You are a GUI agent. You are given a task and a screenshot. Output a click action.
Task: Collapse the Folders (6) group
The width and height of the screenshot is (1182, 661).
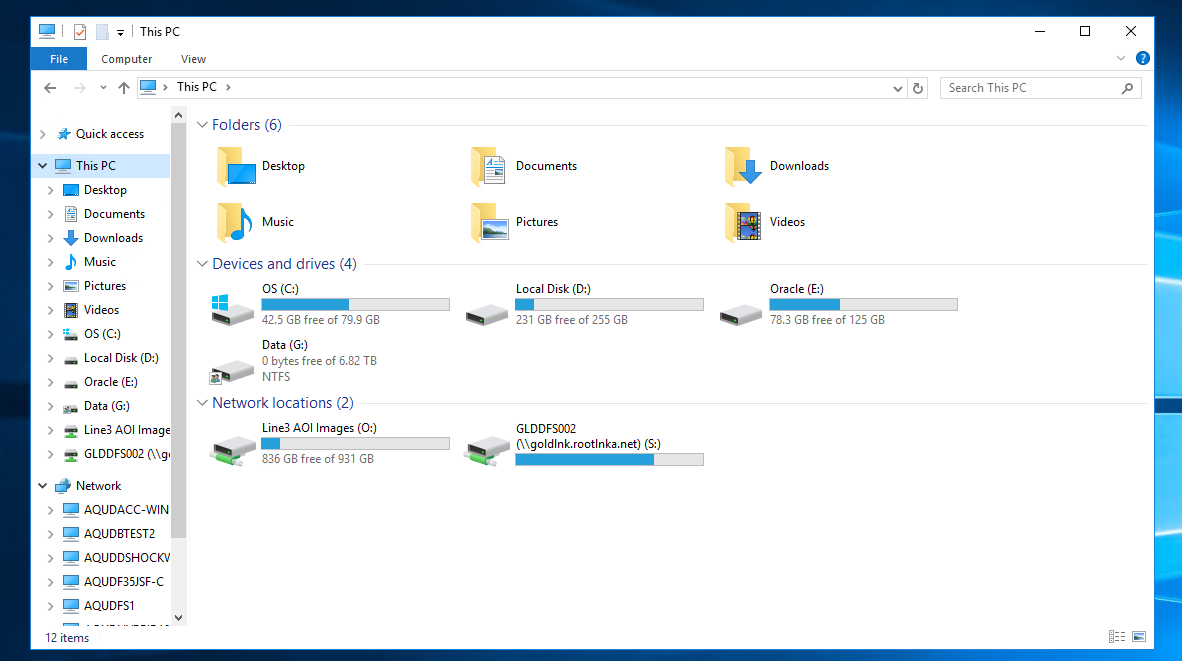point(202,125)
